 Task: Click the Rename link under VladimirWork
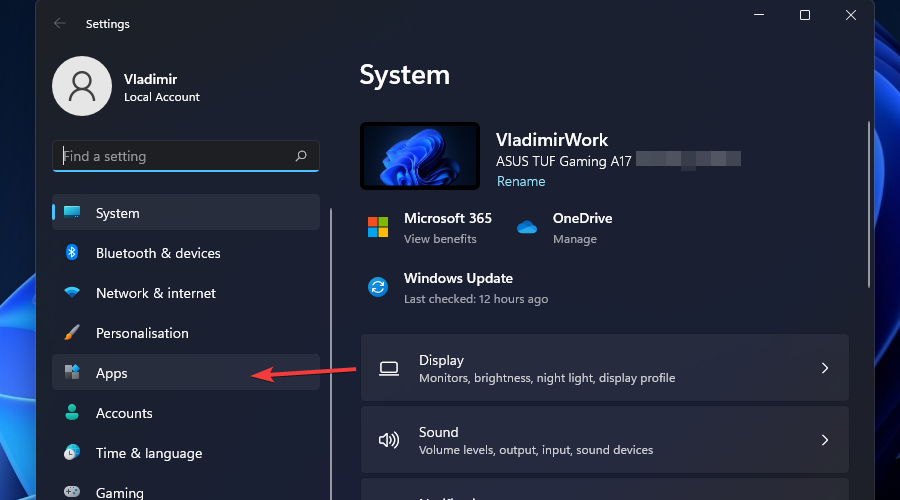[521, 181]
